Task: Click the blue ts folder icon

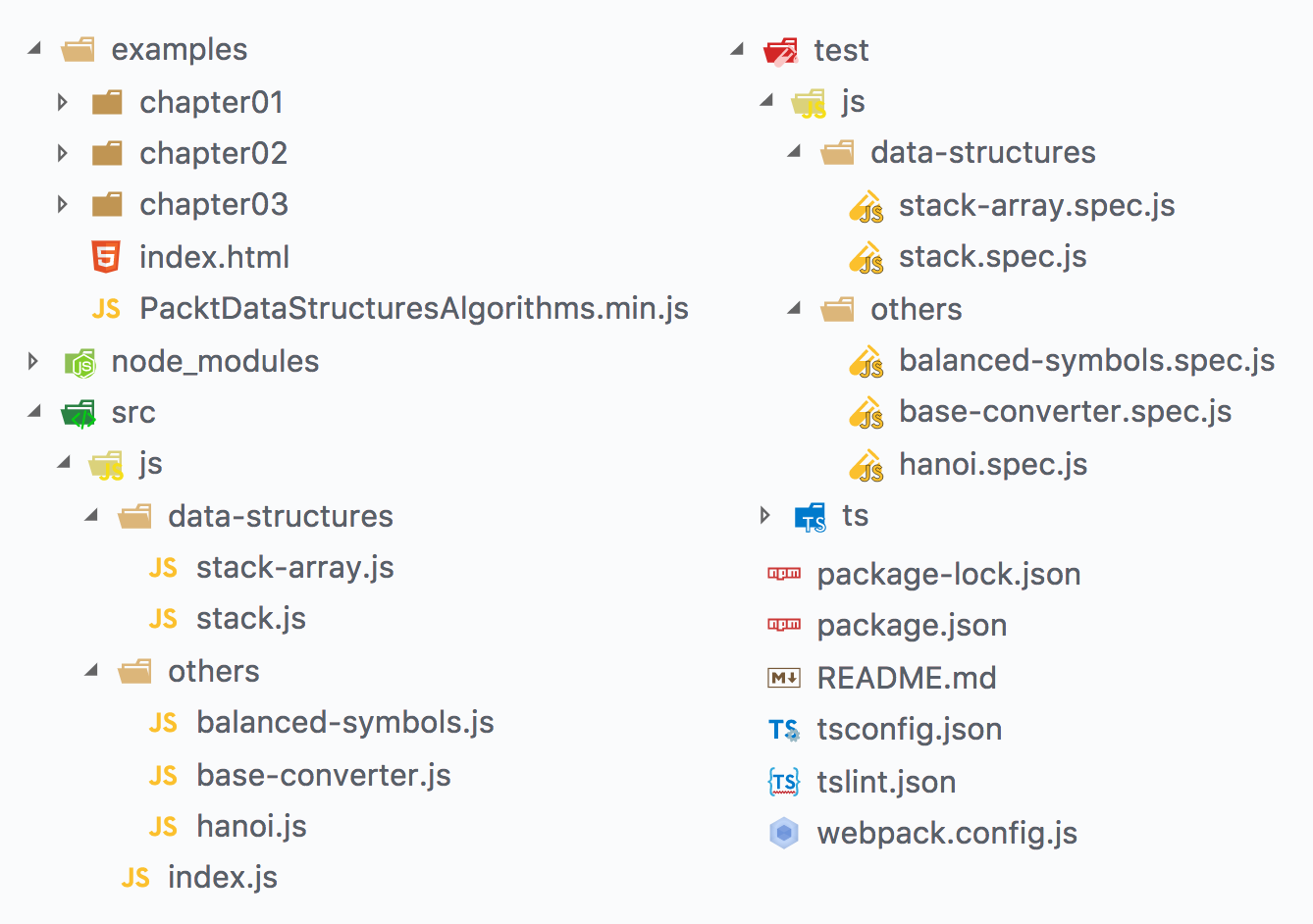Action: click(x=810, y=516)
